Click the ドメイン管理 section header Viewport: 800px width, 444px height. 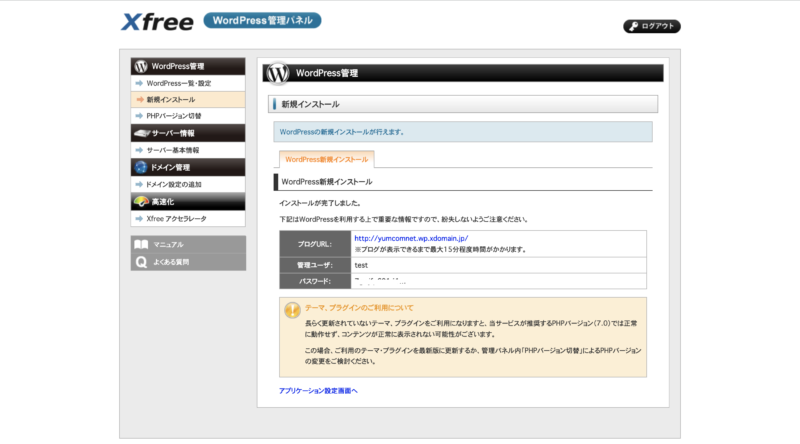point(188,167)
